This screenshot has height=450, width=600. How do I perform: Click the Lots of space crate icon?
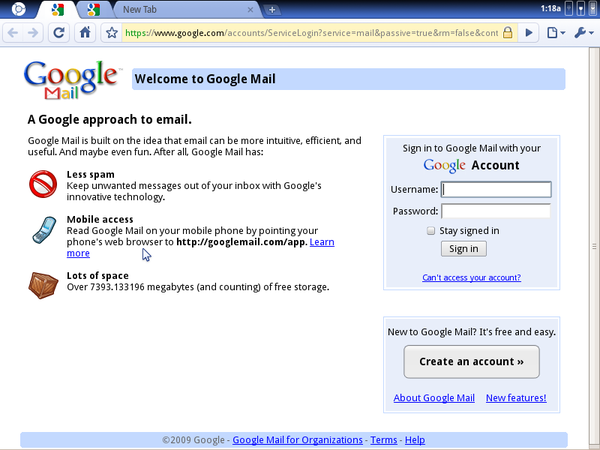[43, 285]
